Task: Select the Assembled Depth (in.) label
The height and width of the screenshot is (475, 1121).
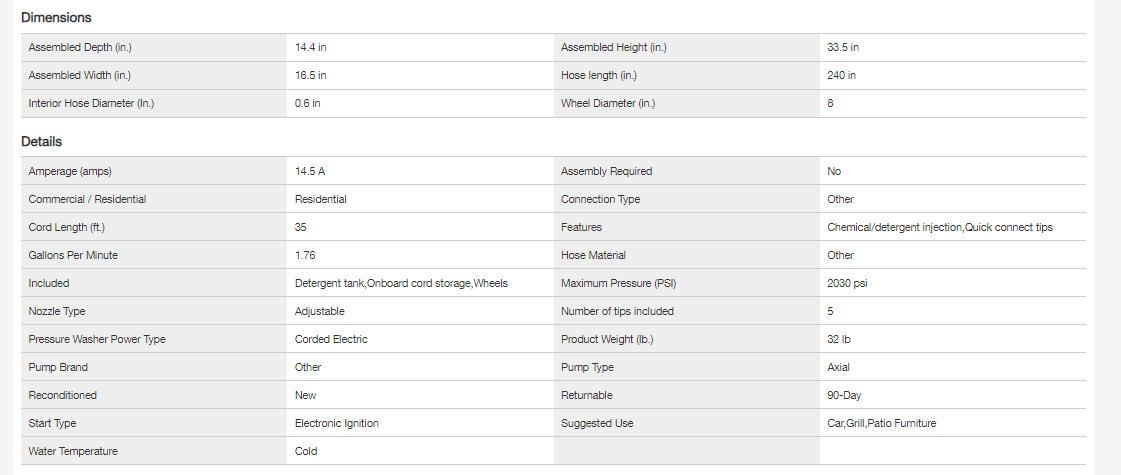Action: click(80, 47)
